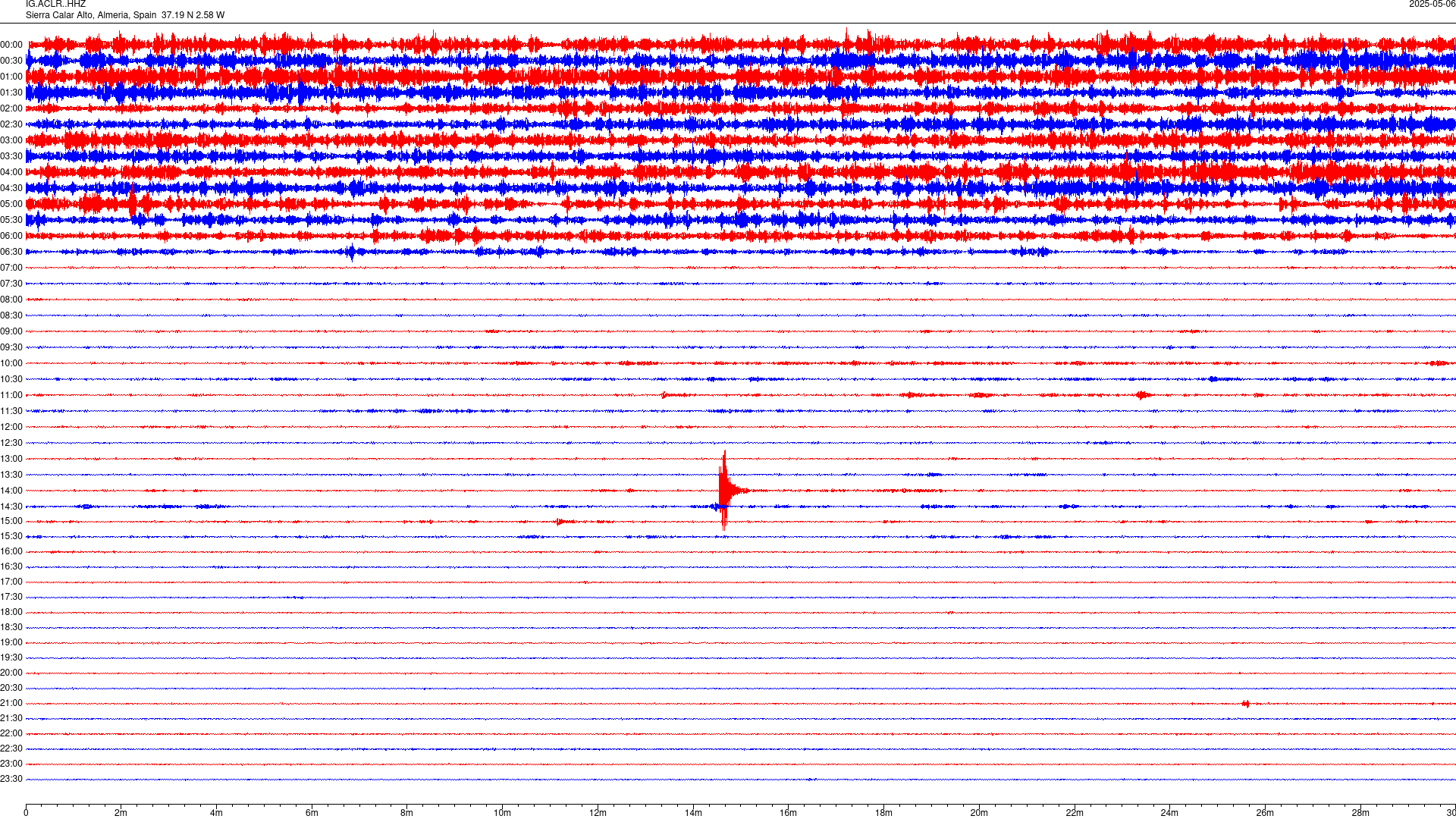
Task: Click the small red event burst on the 21:00 trace
Action: point(1246,704)
